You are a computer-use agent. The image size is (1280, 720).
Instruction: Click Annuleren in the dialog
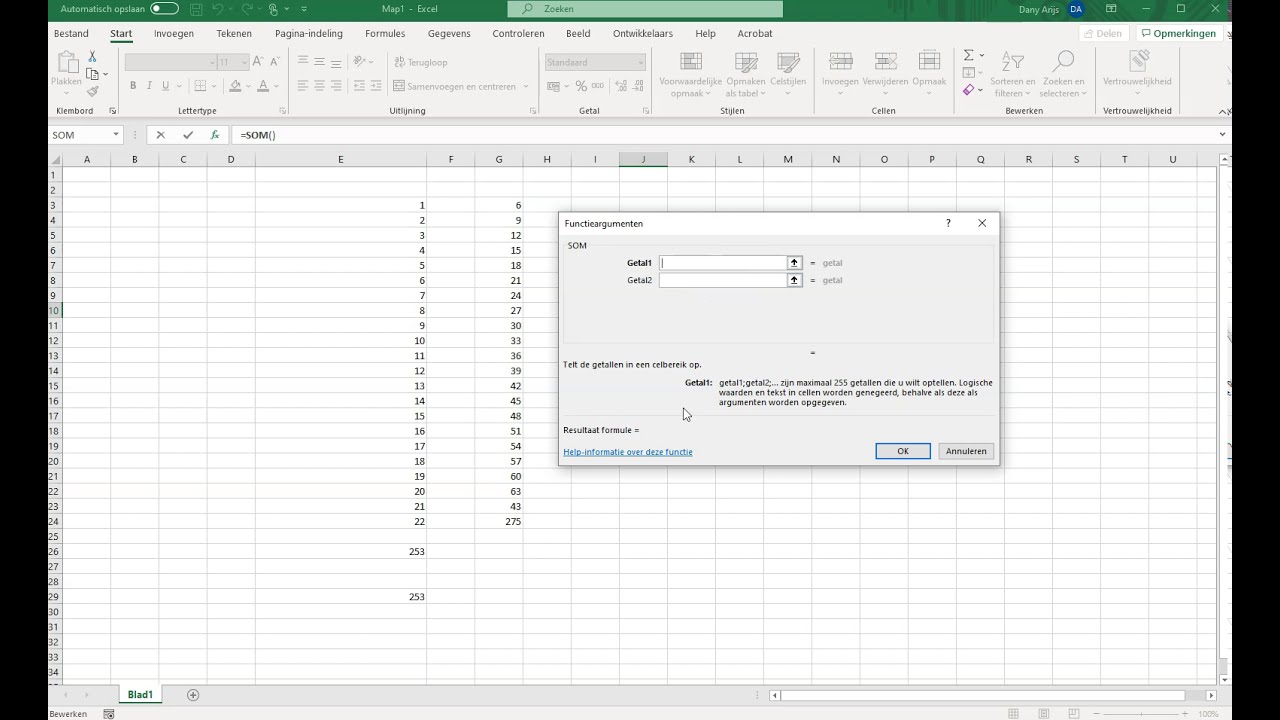pos(966,451)
